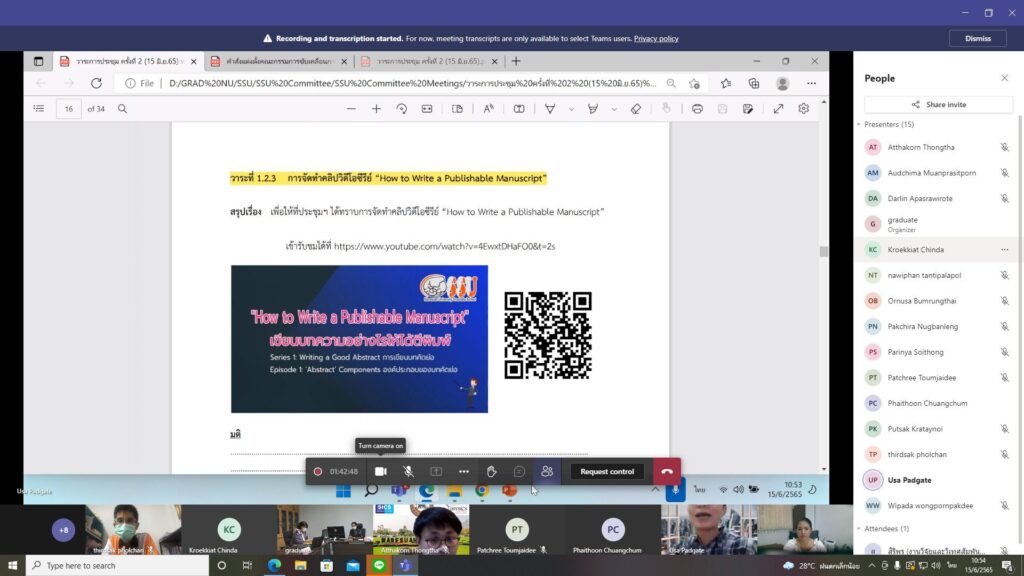
Task: Open the meeting chat icon
Action: tap(519, 472)
